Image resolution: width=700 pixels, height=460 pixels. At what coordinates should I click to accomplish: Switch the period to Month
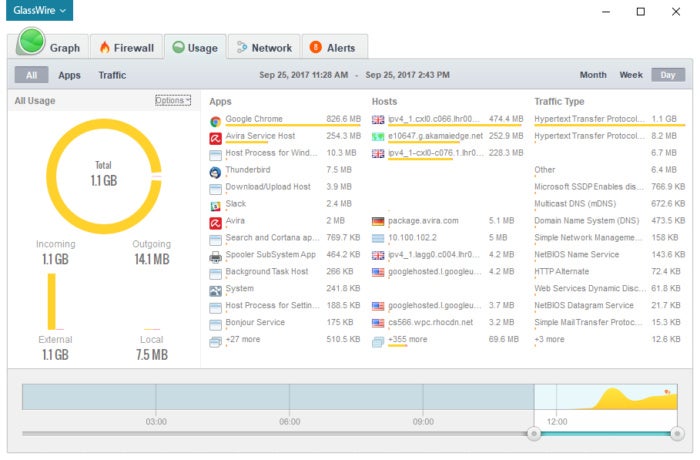tap(593, 75)
